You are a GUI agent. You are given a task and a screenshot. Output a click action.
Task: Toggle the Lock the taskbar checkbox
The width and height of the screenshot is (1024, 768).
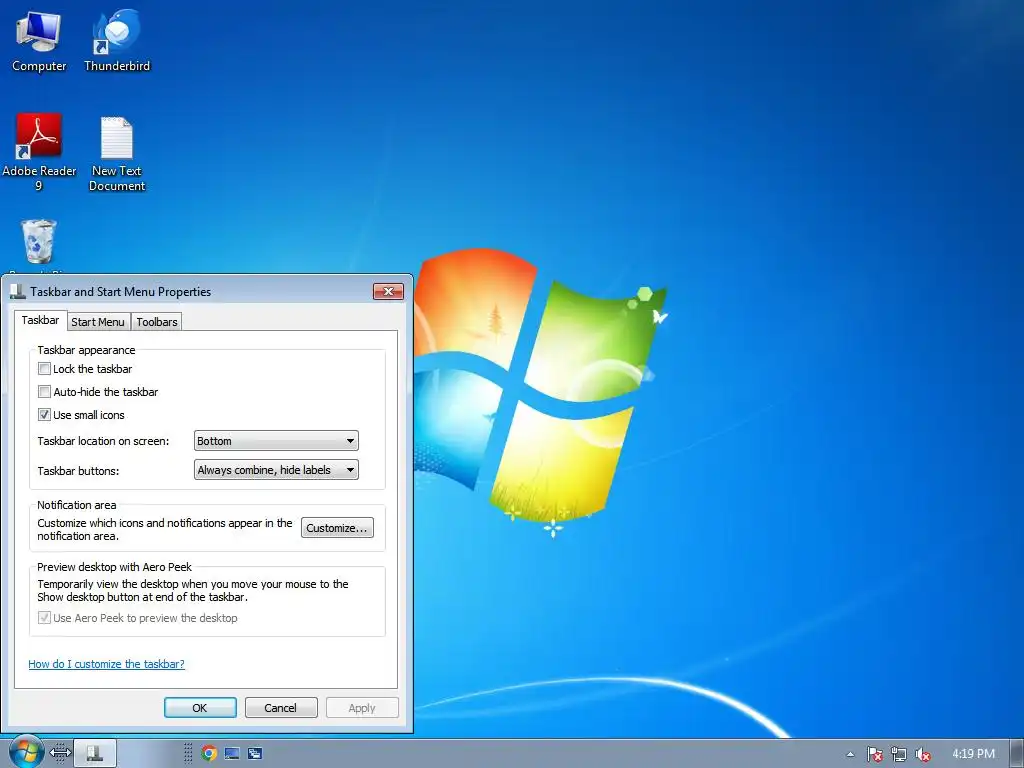pos(44,368)
